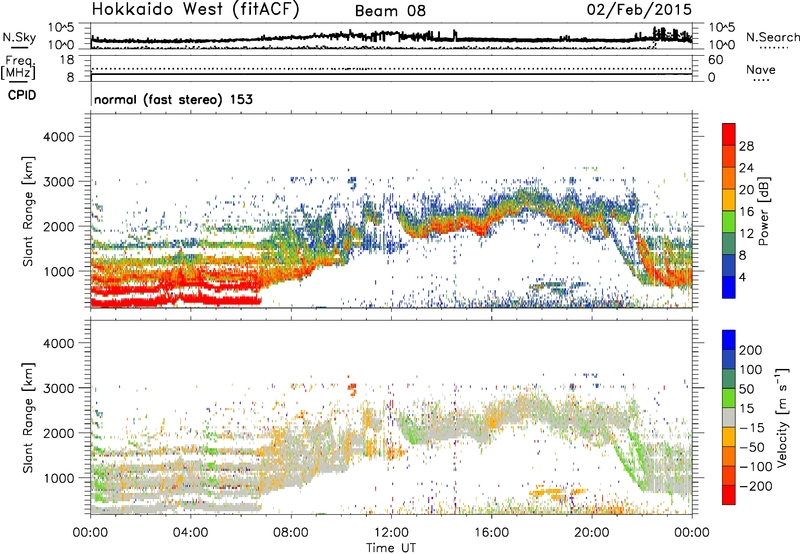Screen dimensions: 800x554
Task: Click the '-200' label on the Velocity colorbar
Action: pos(755,486)
